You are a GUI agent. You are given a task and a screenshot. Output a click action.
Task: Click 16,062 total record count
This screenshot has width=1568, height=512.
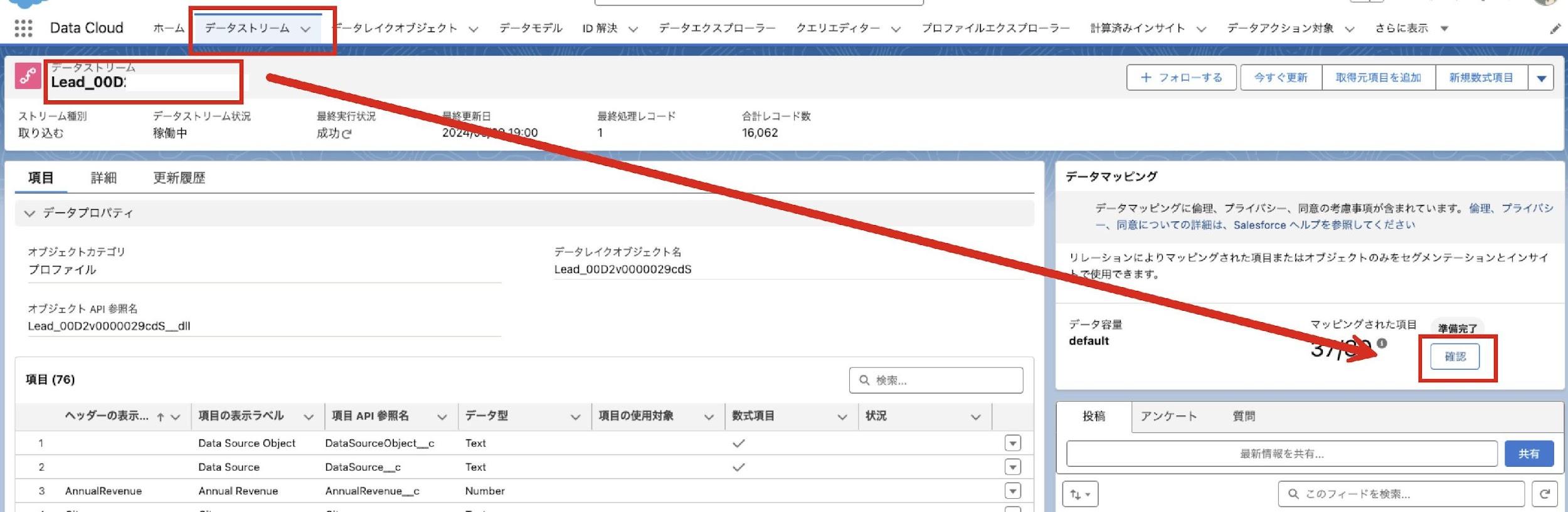[x=760, y=133]
